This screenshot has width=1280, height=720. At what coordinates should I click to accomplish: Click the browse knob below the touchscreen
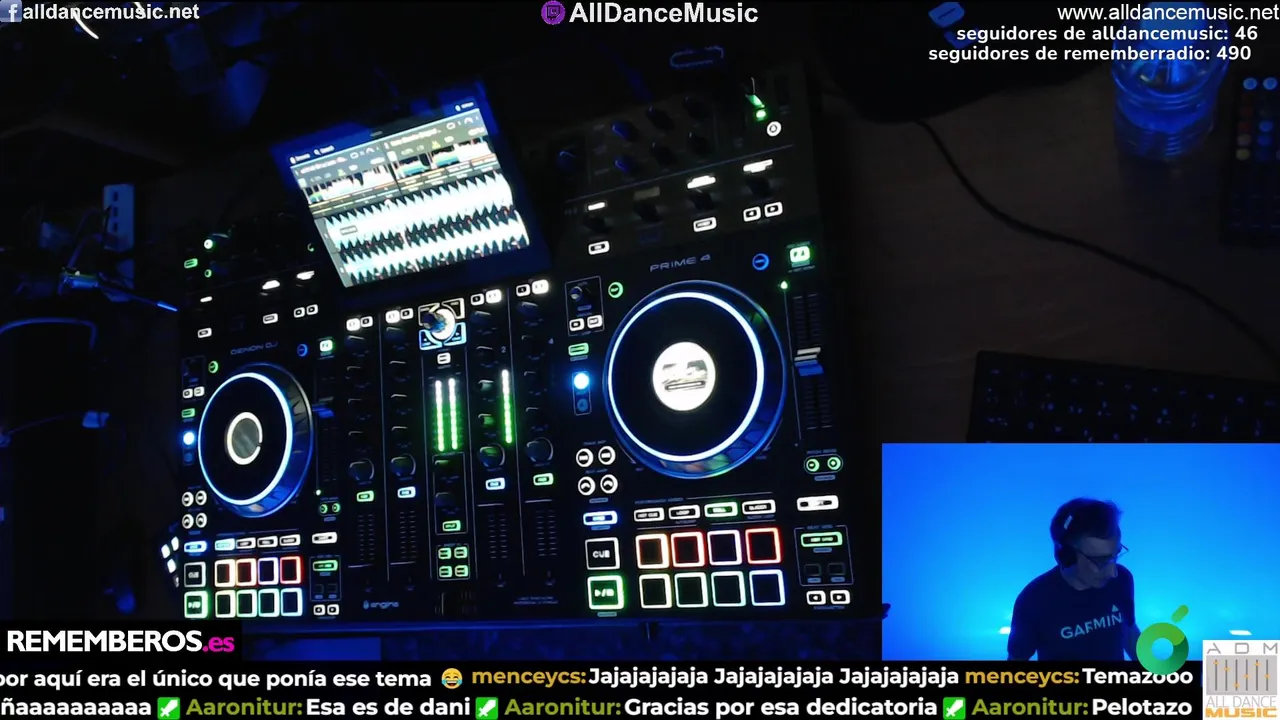coord(438,322)
